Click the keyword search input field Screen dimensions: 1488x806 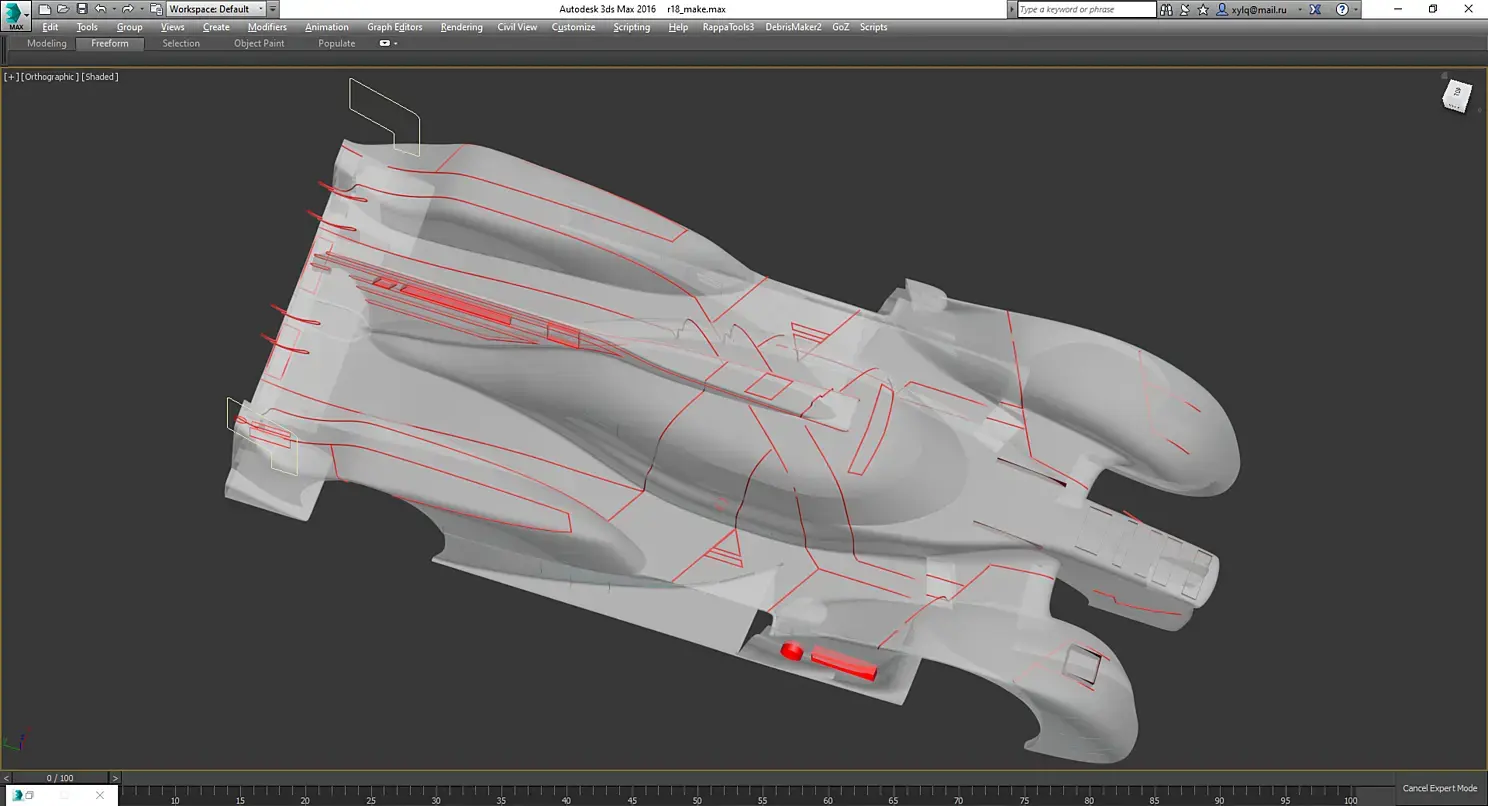1086,9
